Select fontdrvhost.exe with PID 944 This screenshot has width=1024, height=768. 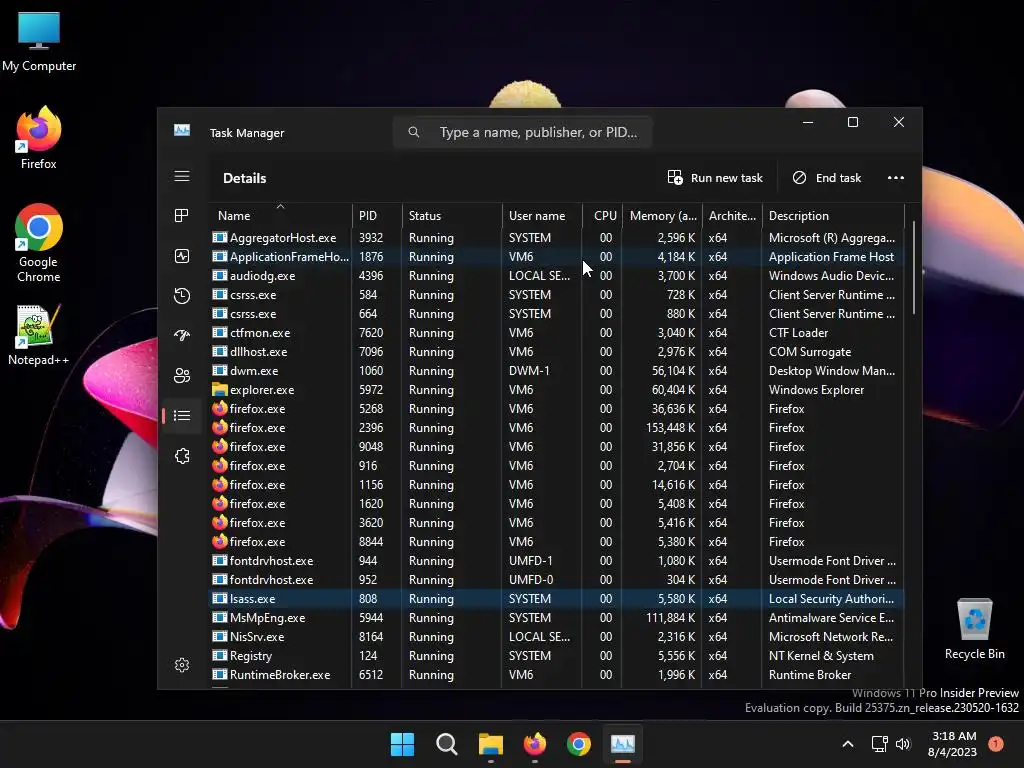pyautogui.click(x=556, y=560)
